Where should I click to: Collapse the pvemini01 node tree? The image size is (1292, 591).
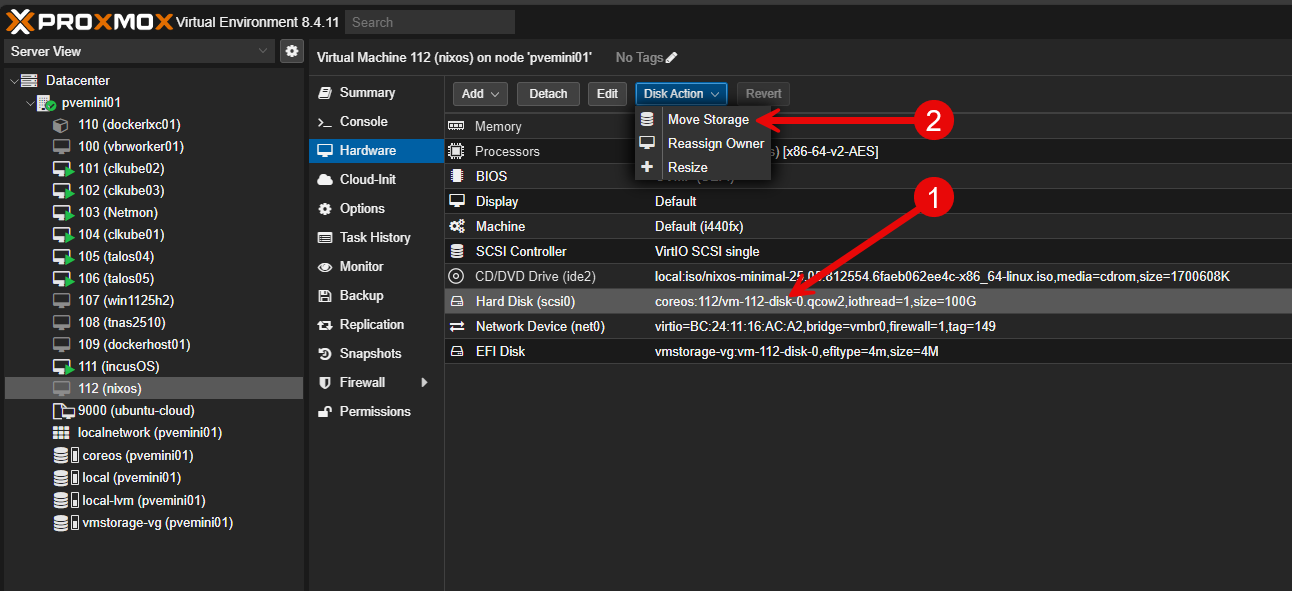[29, 103]
